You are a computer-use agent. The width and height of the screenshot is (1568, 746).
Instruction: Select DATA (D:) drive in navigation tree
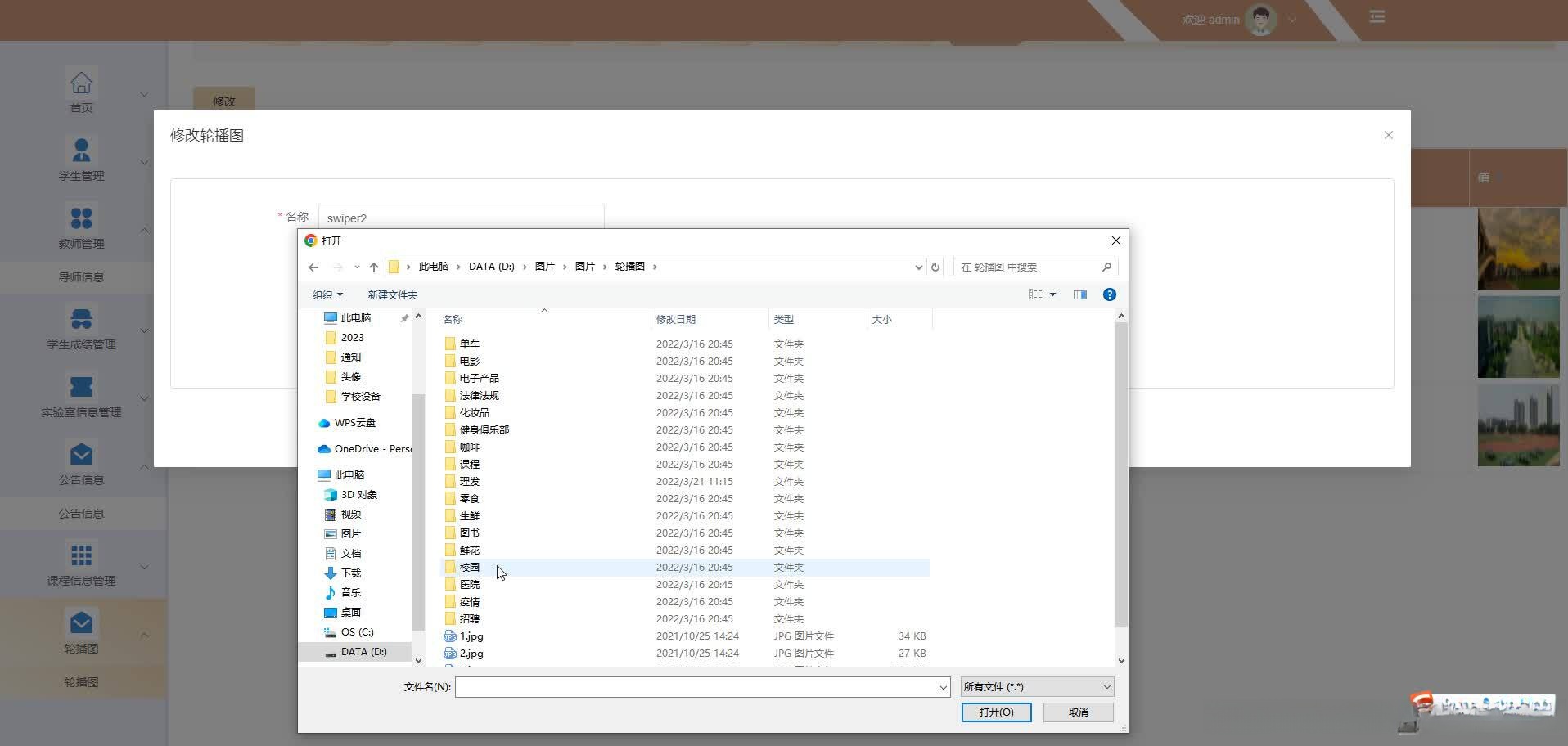tap(363, 652)
